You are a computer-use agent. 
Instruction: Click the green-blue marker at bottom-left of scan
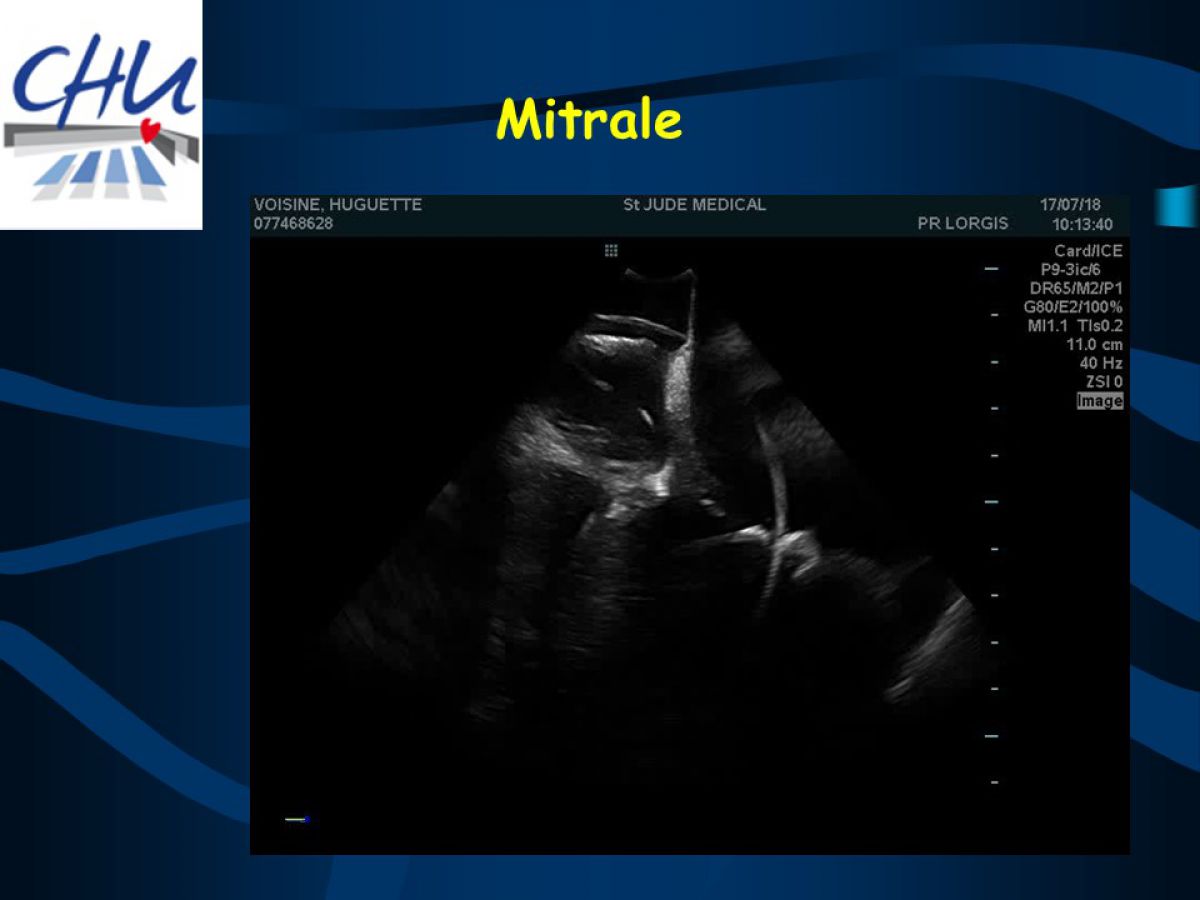coord(297,819)
